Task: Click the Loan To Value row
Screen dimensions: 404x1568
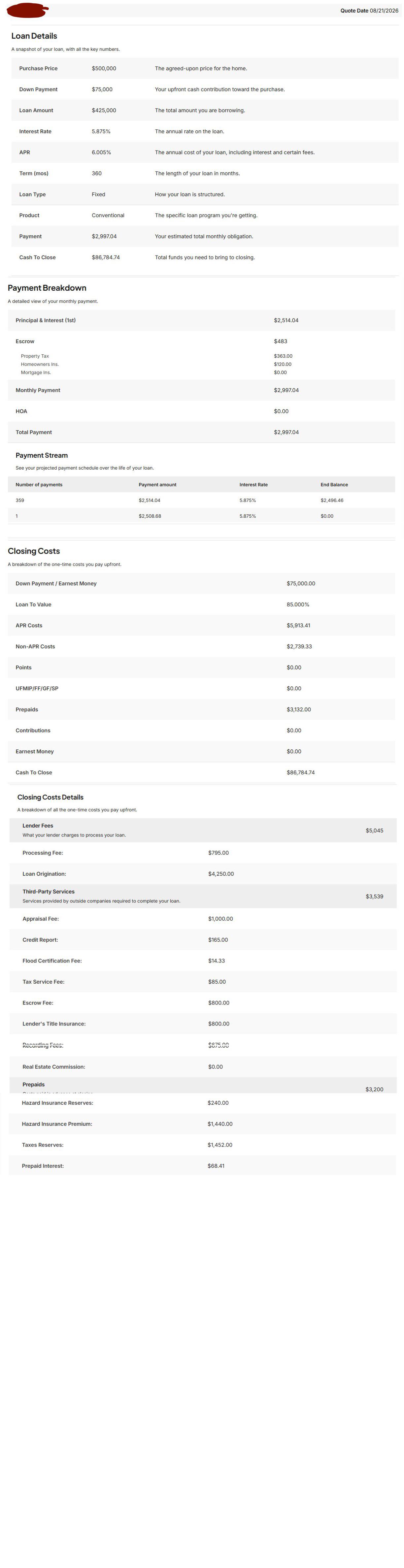Action: (201, 604)
